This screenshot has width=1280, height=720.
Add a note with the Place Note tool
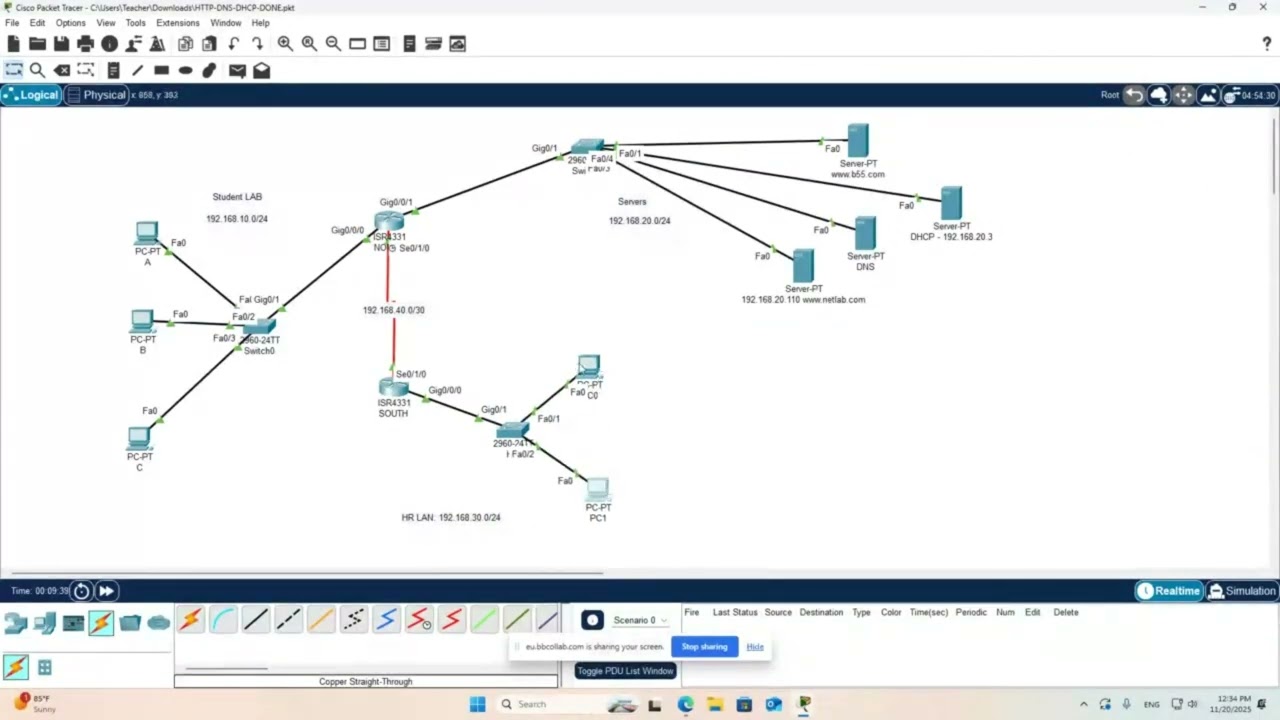[x=113, y=70]
